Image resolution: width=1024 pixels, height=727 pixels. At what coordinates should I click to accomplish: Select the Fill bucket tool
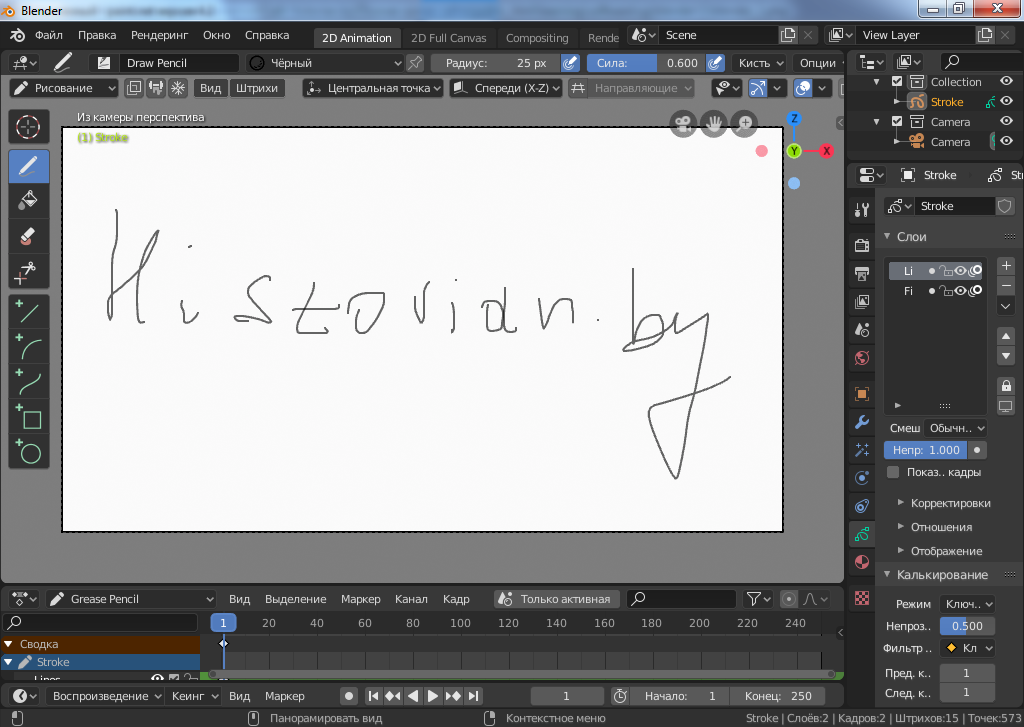[x=29, y=200]
